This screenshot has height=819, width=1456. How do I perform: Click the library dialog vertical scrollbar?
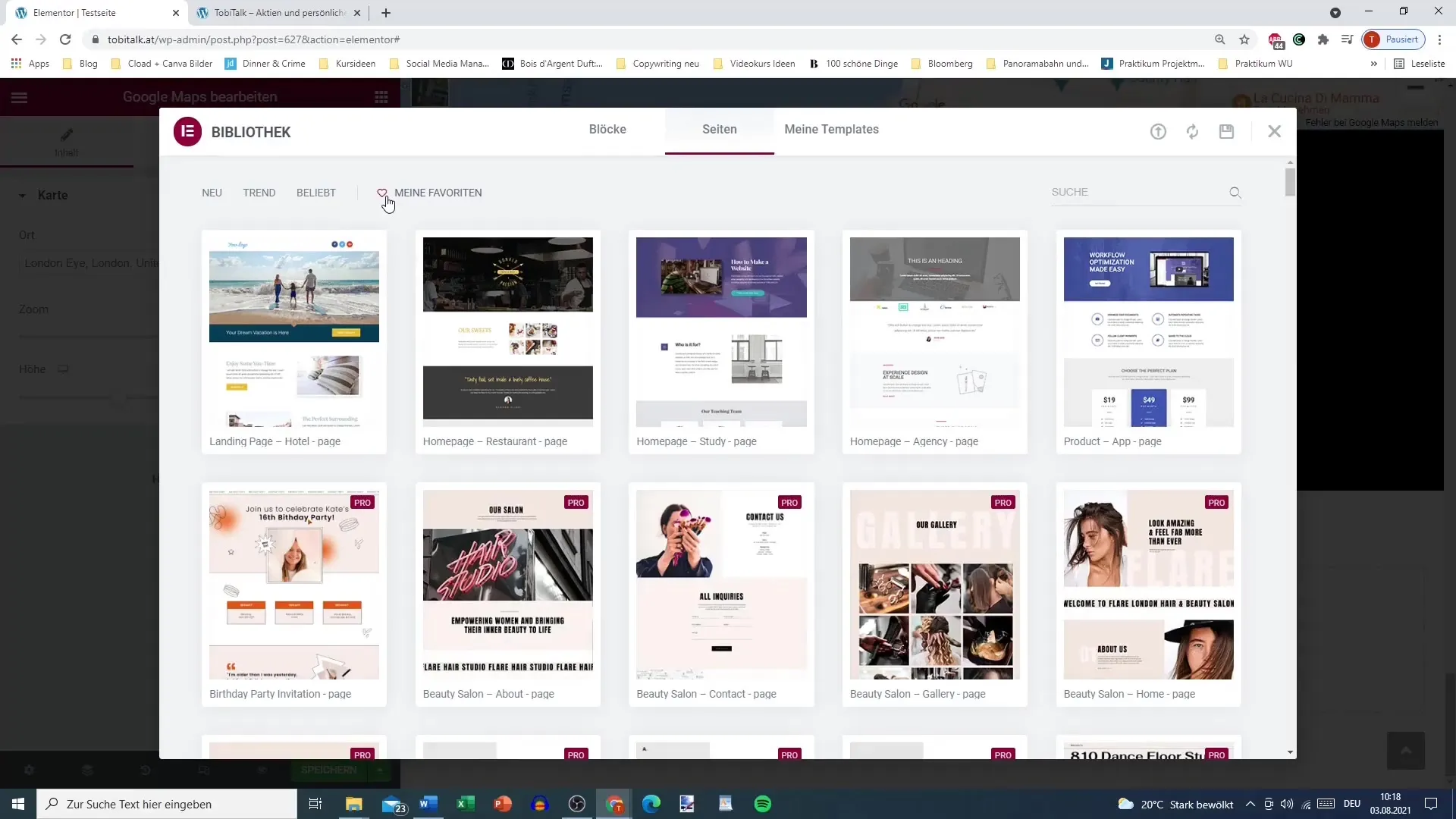(x=1290, y=182)
